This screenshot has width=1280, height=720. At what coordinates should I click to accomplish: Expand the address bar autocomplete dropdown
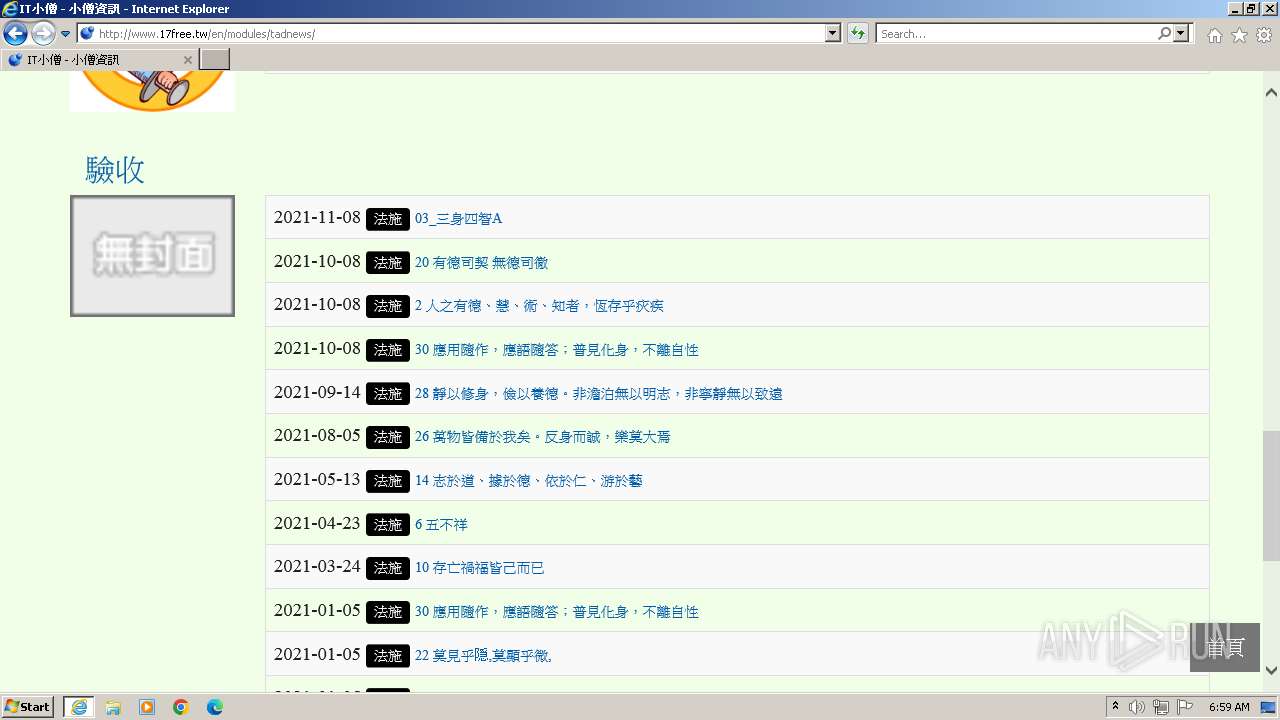[833, 33]
